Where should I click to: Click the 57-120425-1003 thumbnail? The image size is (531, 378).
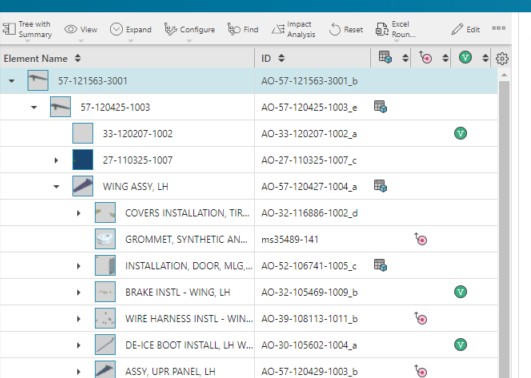[x=60, y=107]
